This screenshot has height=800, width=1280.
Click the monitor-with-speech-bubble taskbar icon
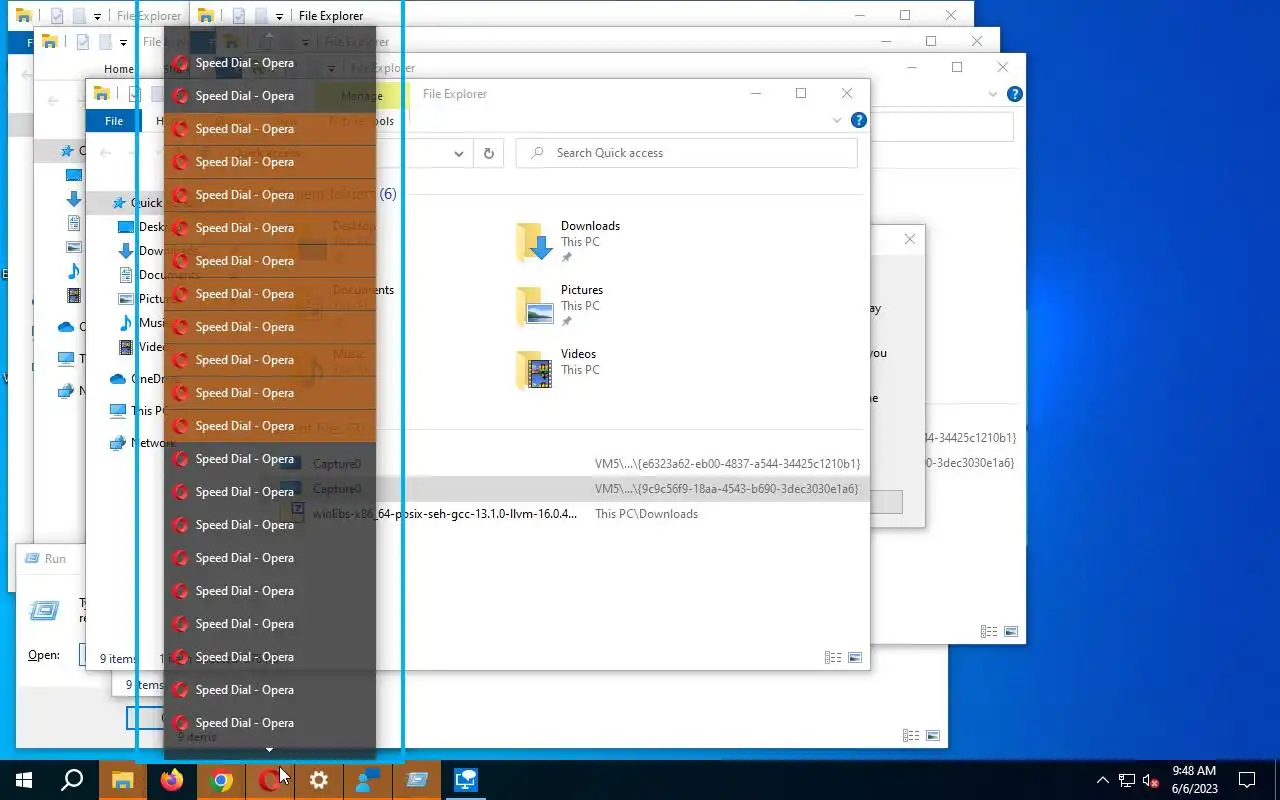466,781
